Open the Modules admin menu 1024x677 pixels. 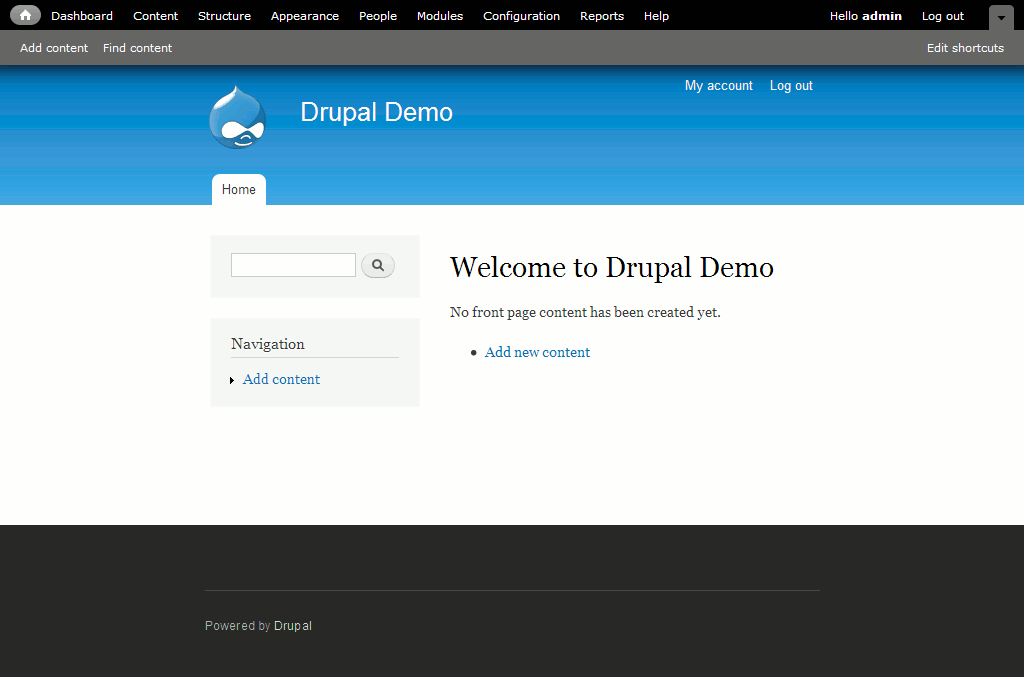coord(440,15)
